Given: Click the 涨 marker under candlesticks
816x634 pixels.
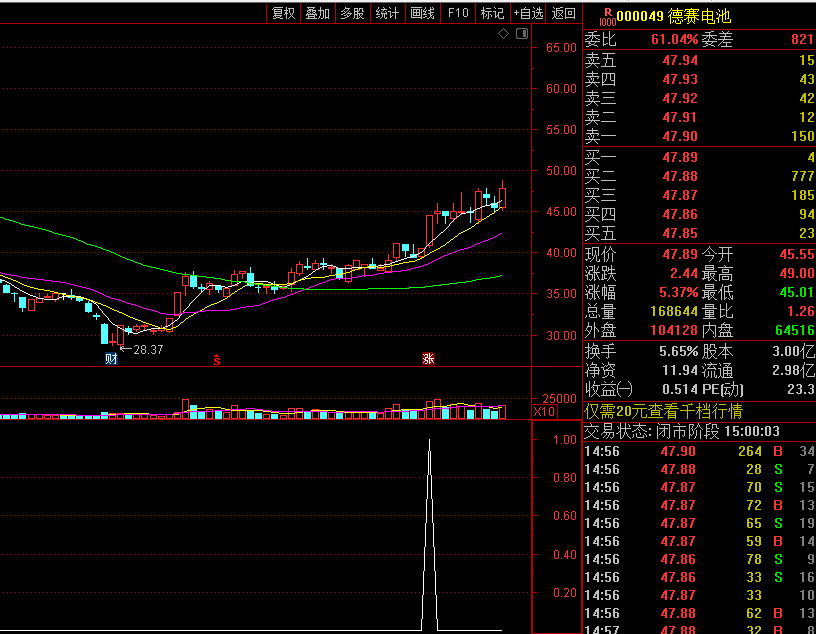Looking at the screenshot, I should pyautogui.click(x=428, y=359).
